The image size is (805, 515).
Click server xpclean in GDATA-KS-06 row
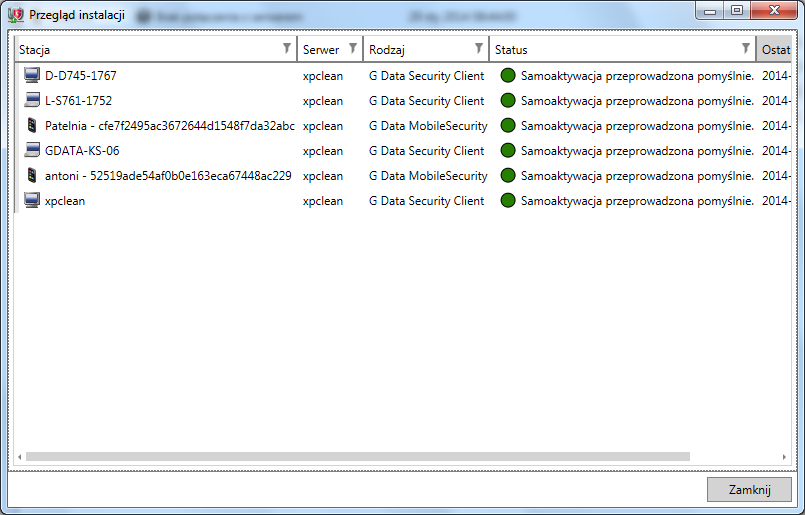point(322,150)
